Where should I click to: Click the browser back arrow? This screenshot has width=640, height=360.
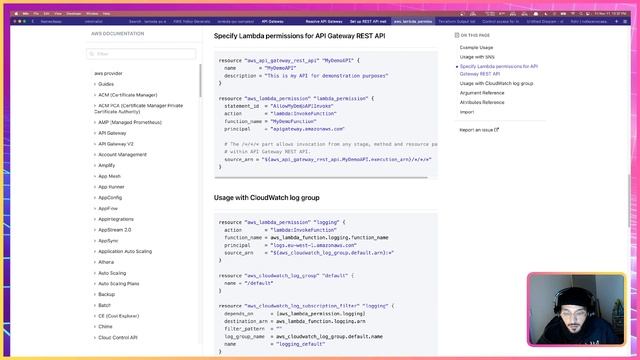33,21
